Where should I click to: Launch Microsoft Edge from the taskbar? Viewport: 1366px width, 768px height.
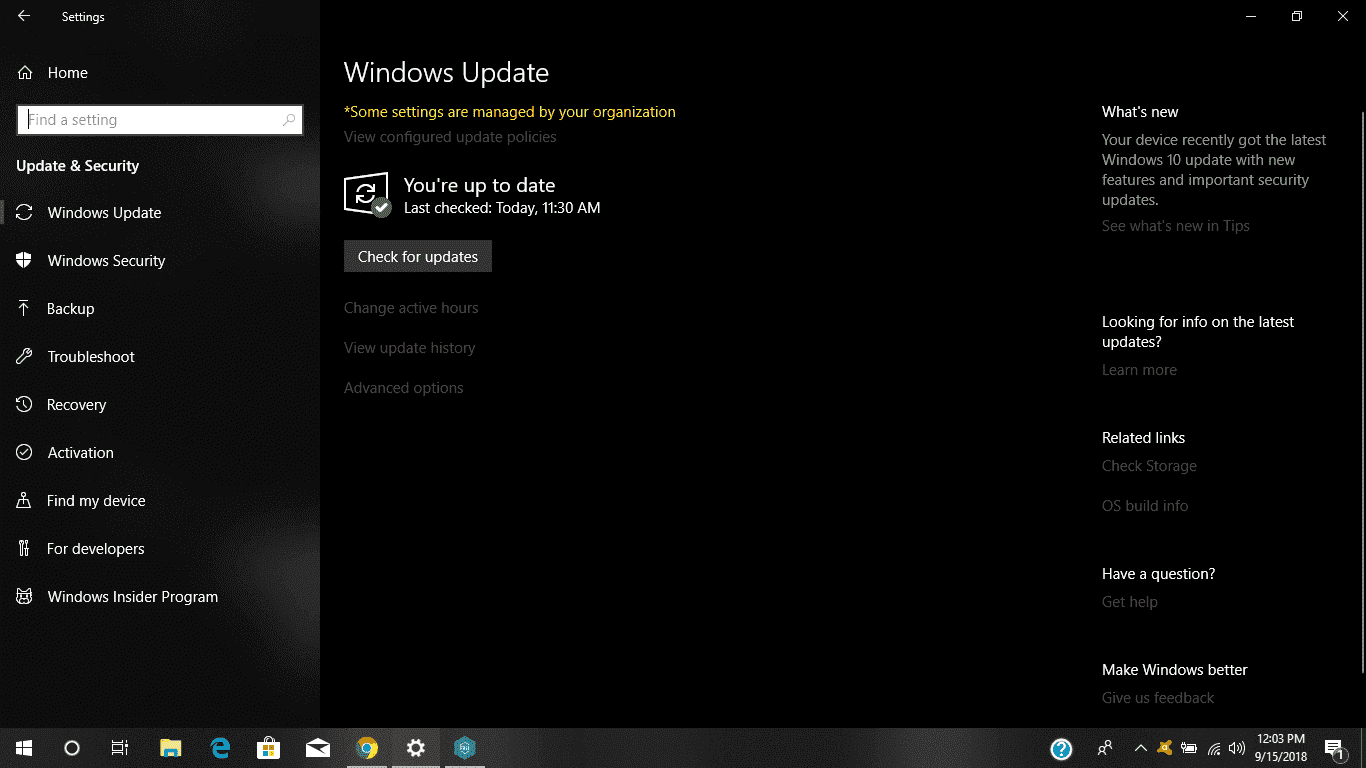[x=220, y=748]
